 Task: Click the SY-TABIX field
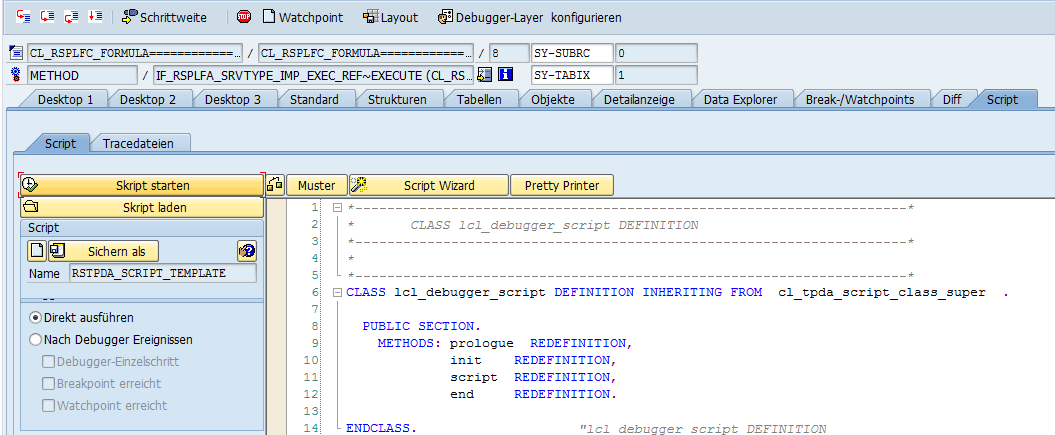572,75
